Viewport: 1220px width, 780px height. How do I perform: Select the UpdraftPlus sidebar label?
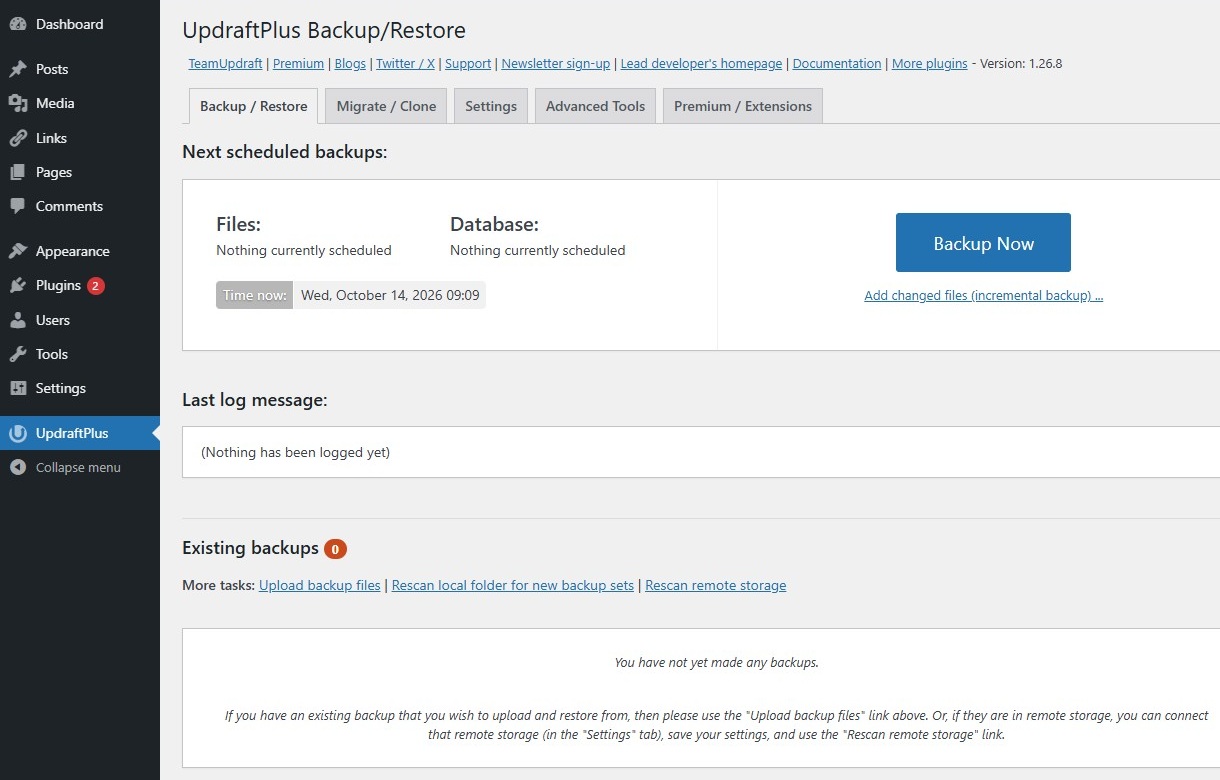click(72, 433)
